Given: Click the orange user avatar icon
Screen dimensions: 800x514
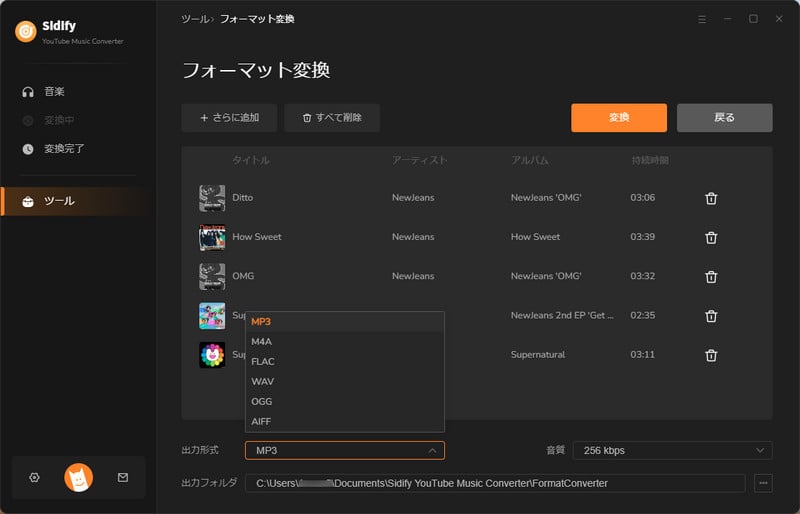Looking at the screenshot, I should [x=79, y=478].
